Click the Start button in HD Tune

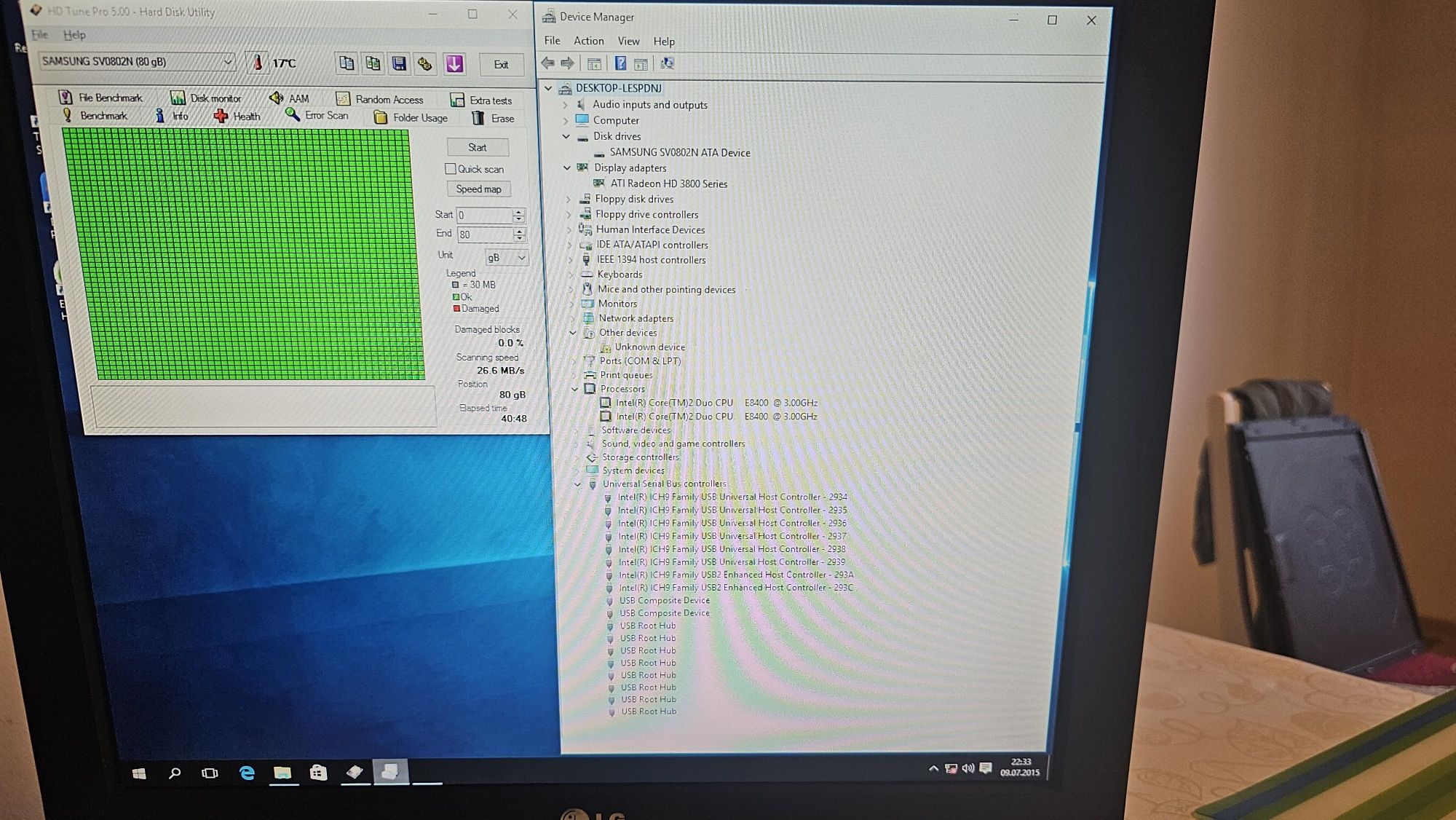click(x=477, y=147)
